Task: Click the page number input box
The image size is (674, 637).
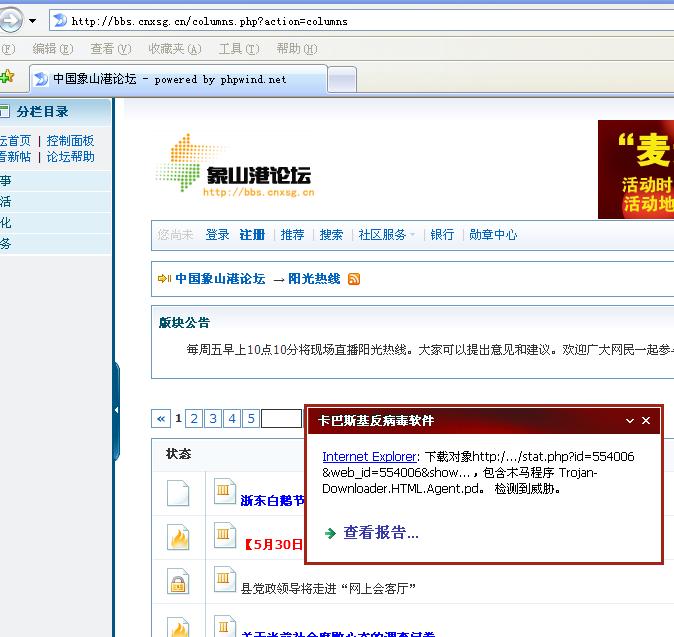Action: coord(281,419)
